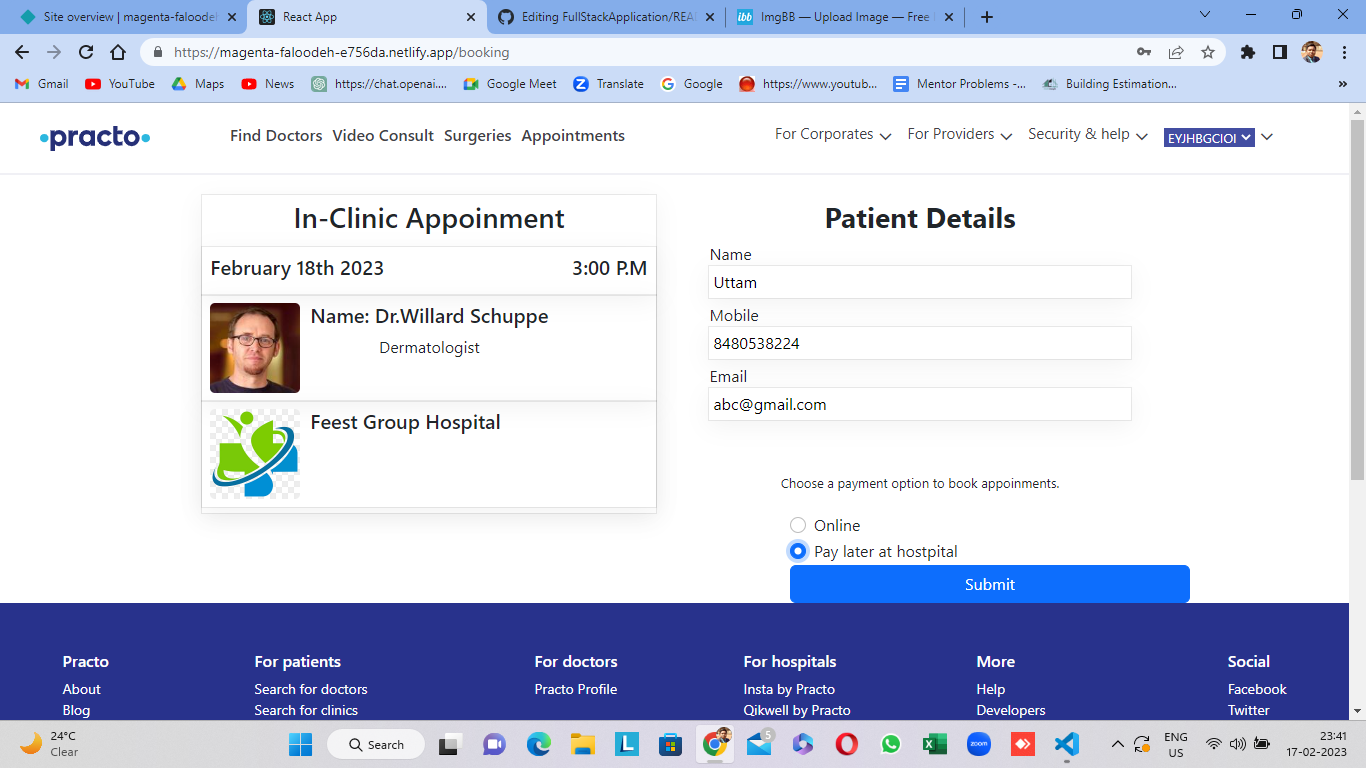This screenshot has height=768, width=1366.
Task: Open Appointments in the navbar
Action: coord(573,136)
